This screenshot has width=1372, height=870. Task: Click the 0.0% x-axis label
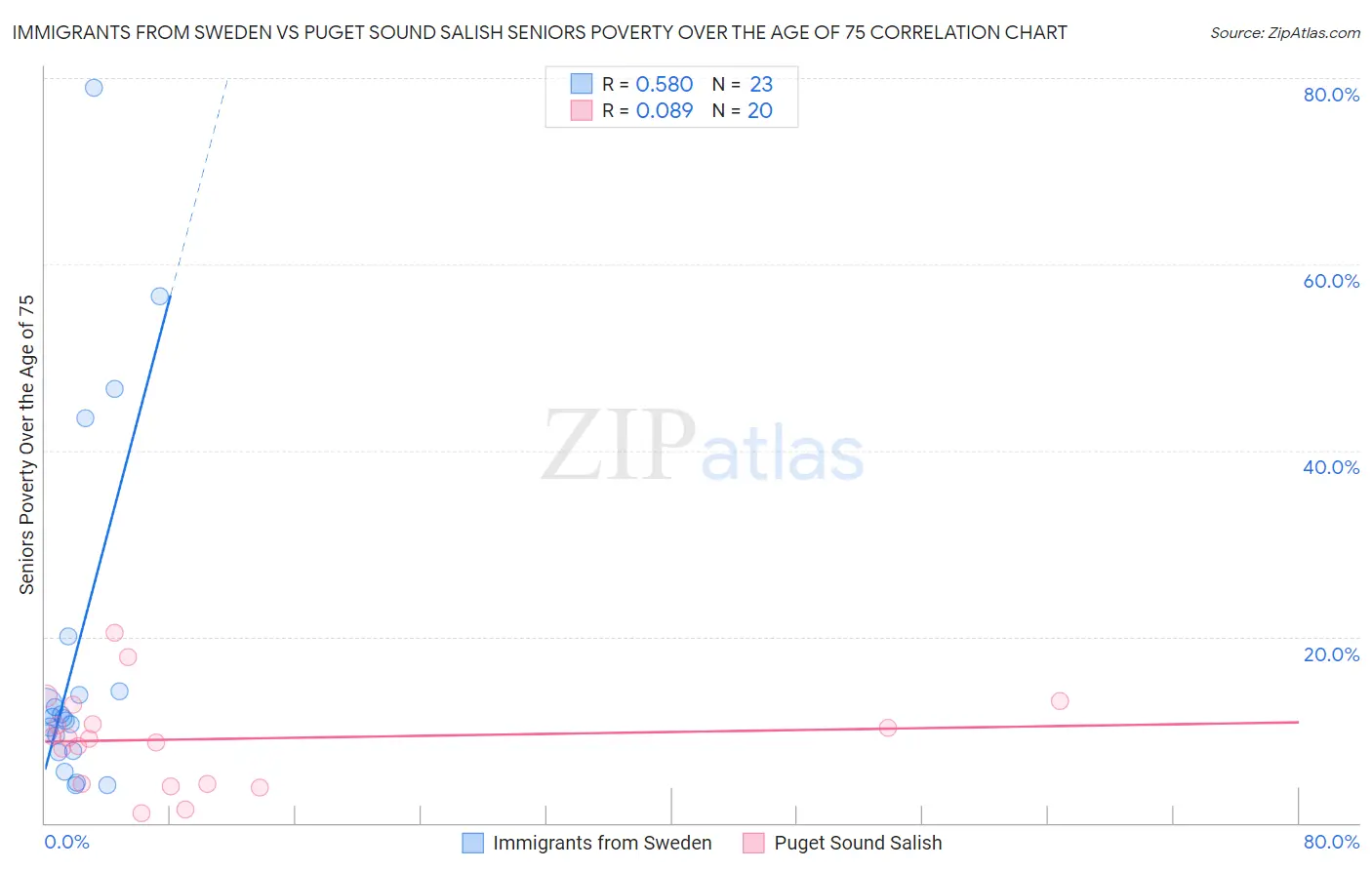[67, 842]
